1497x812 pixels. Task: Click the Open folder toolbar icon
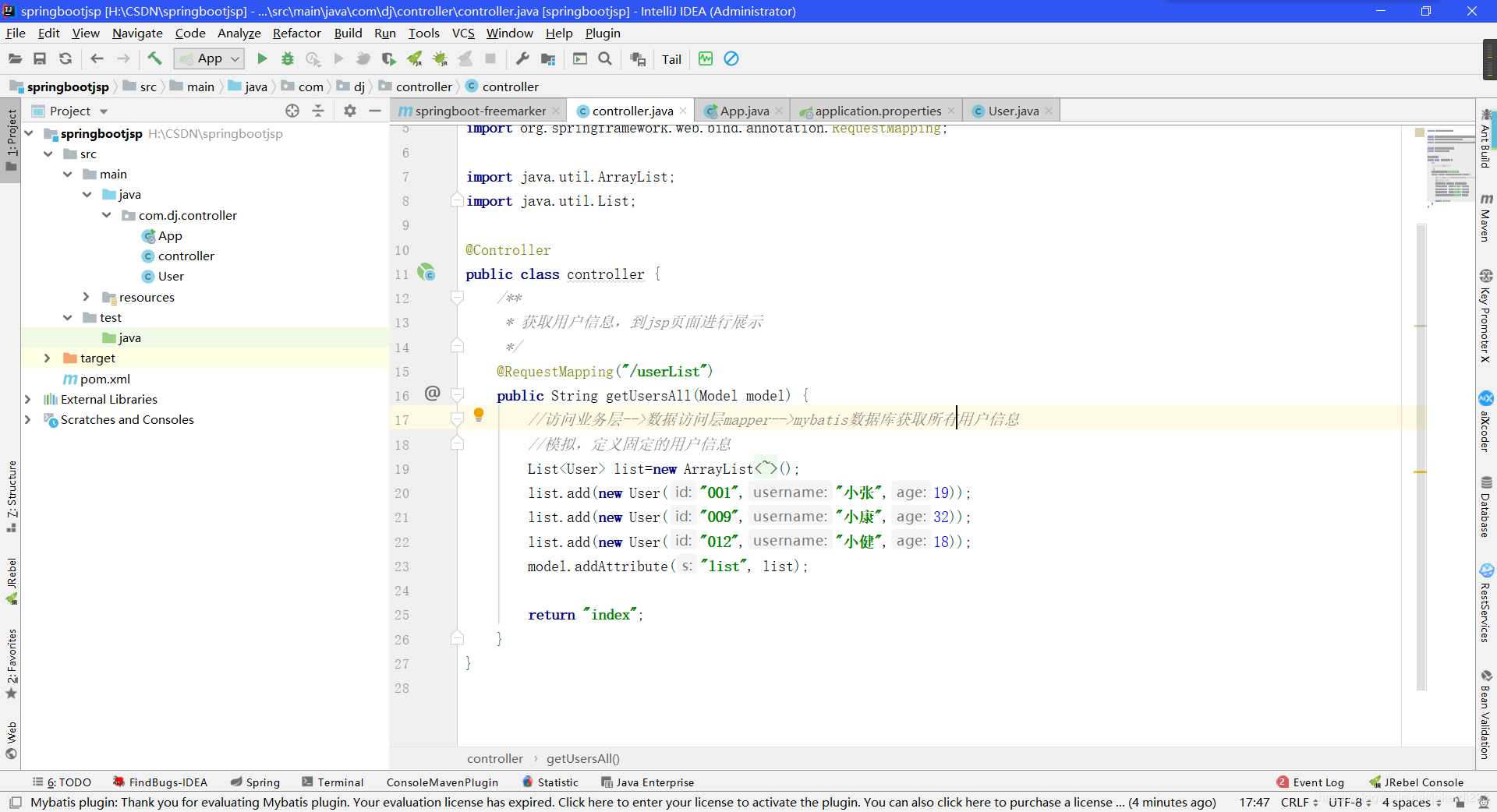point(15,58)
